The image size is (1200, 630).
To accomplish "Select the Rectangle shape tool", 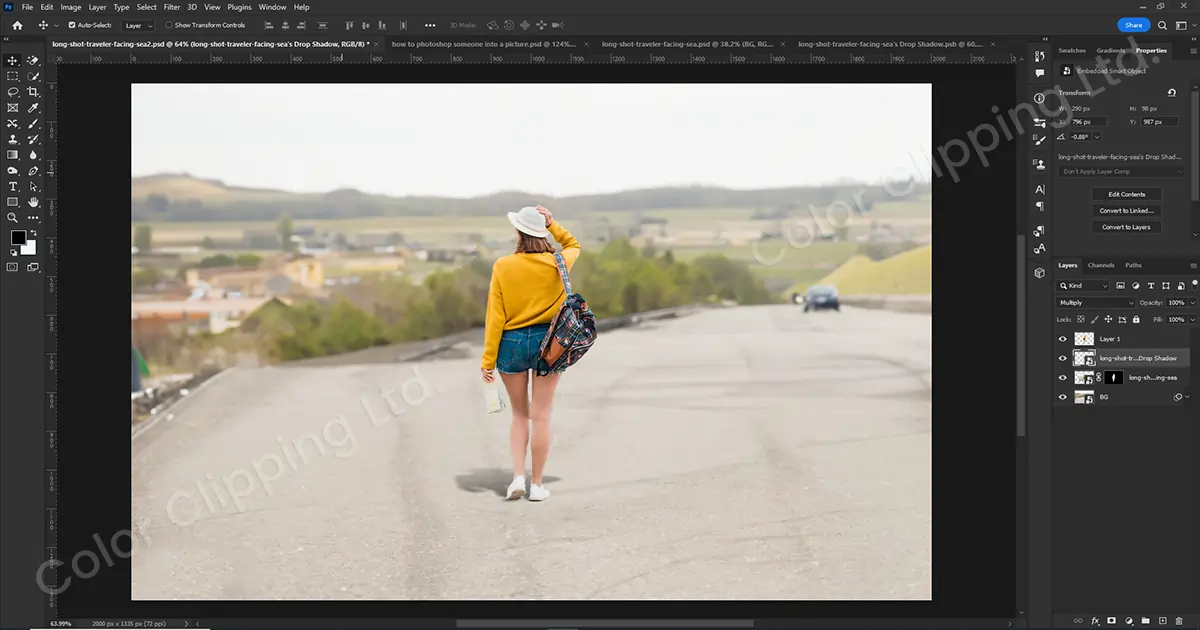I will (x=13, y=202).
